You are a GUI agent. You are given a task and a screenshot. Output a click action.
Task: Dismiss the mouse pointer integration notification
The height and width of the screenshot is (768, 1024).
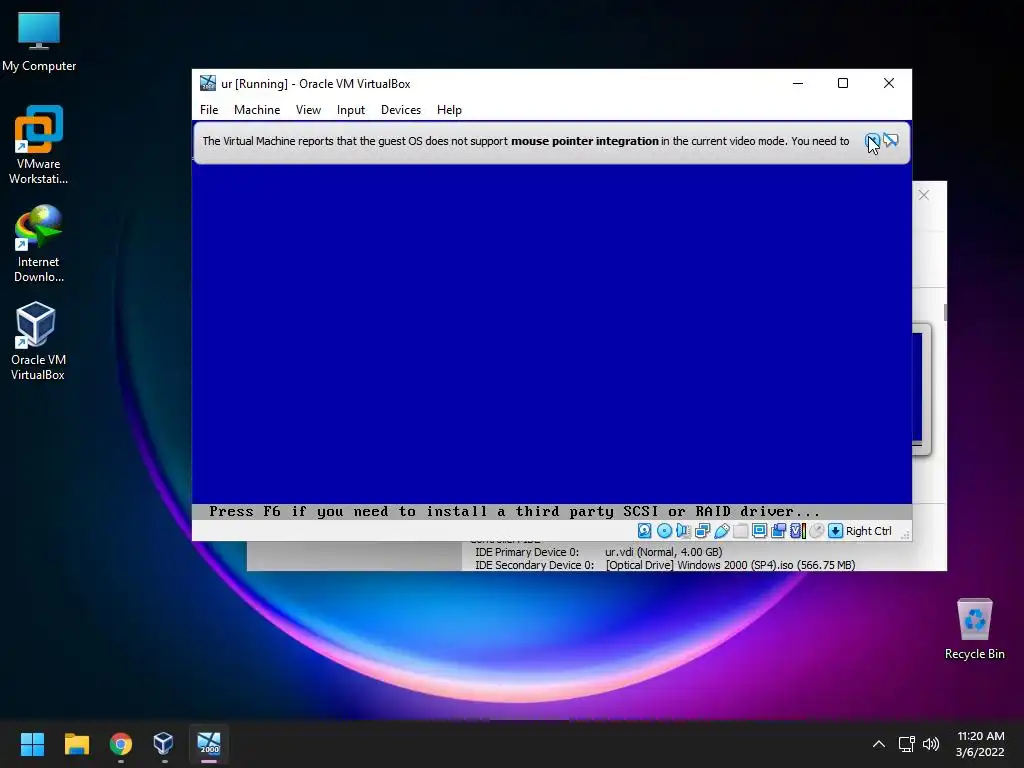click(x=872, y=140)
